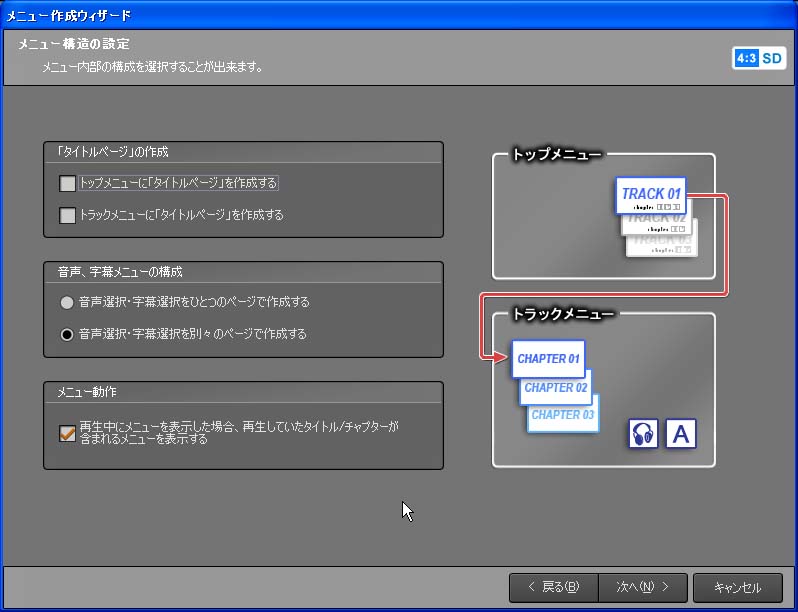The width and height of the screenshot is (798, 612).
Task: Select the CHAPTER 01 card
Action: tap(548, 359)
